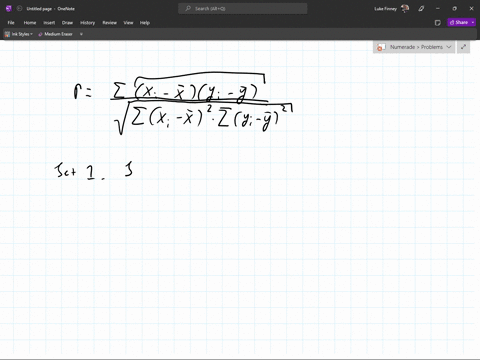
Task: Click the full page view expand icon
Action: pyautogui.click(x=463, y=47)
